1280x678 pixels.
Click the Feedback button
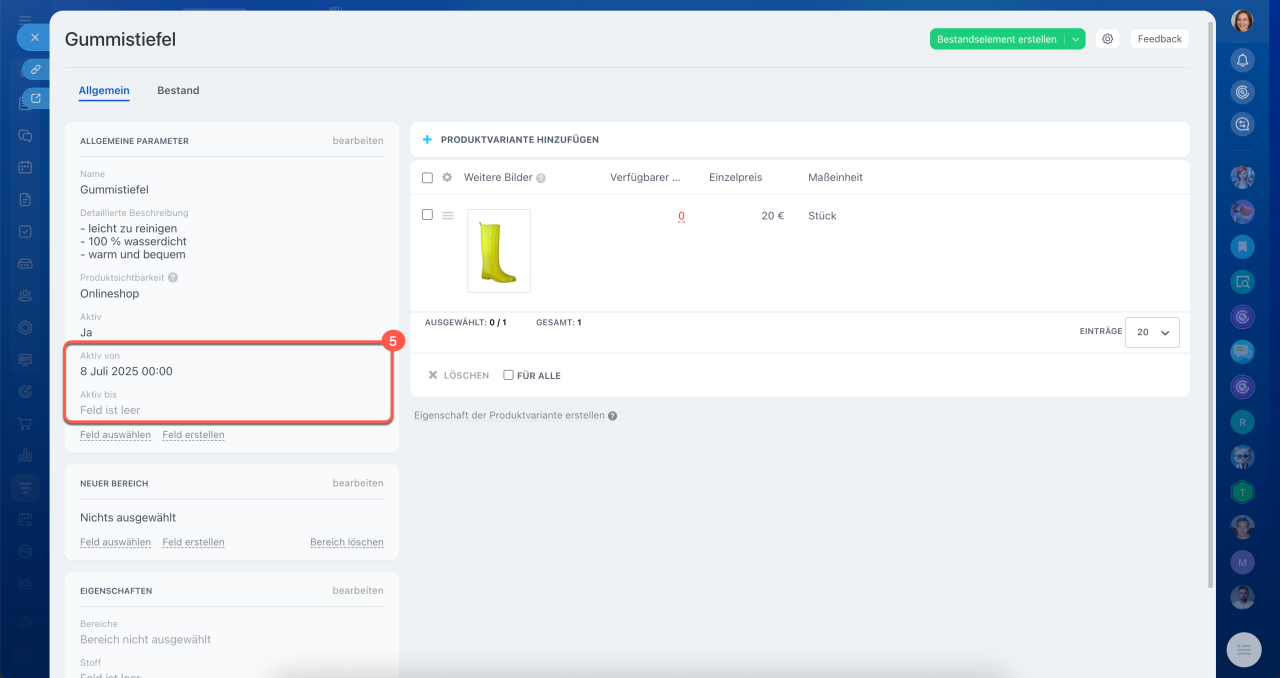tap(1159, 39)
